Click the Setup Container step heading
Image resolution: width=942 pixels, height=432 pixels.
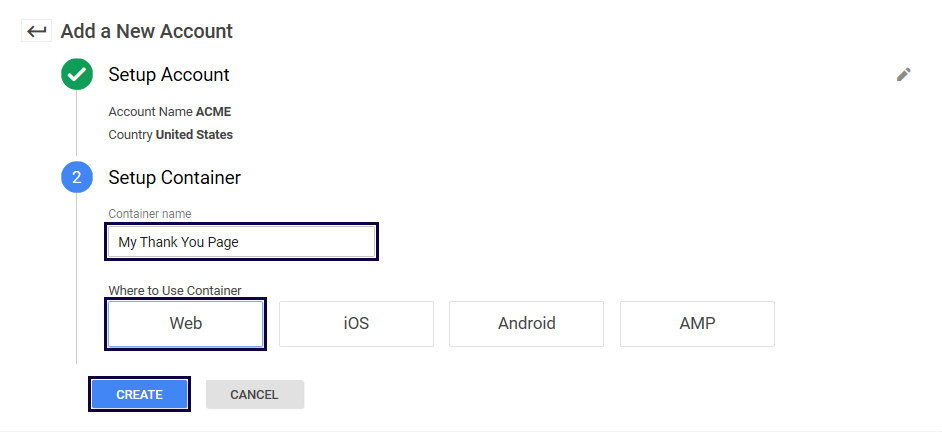pos(174,178)
